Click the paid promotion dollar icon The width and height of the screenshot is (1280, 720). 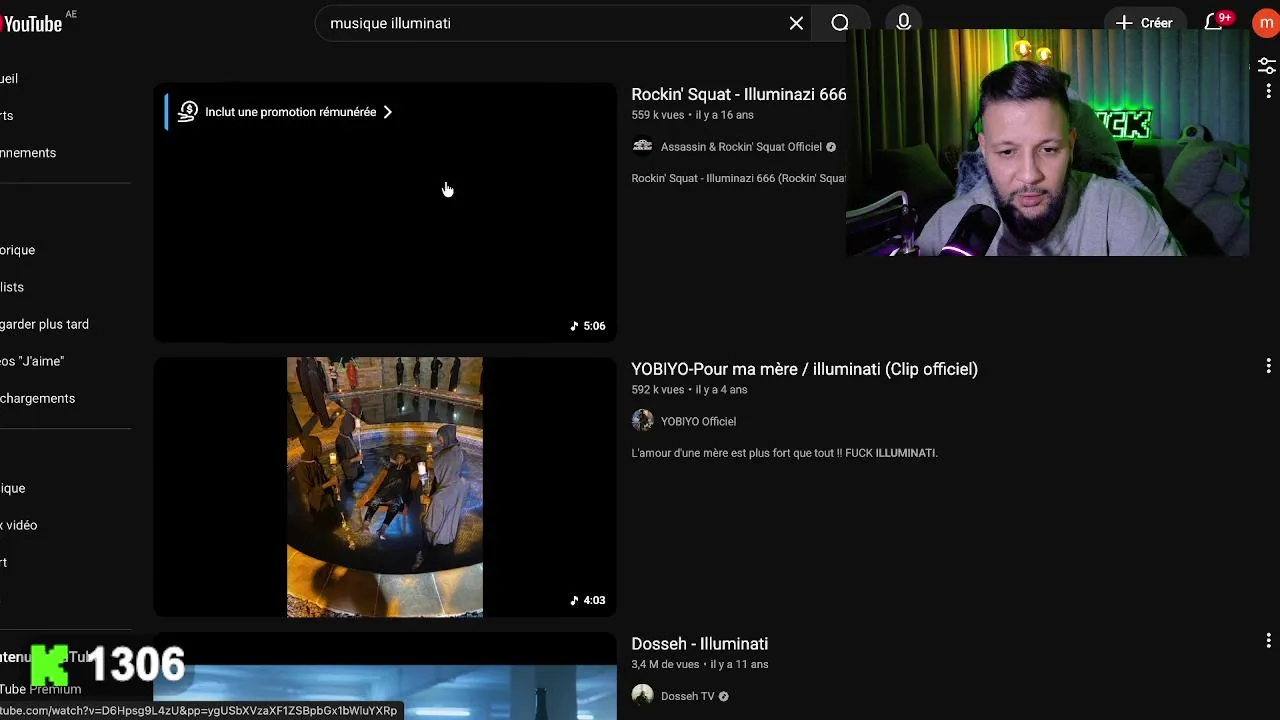point(187,112)
